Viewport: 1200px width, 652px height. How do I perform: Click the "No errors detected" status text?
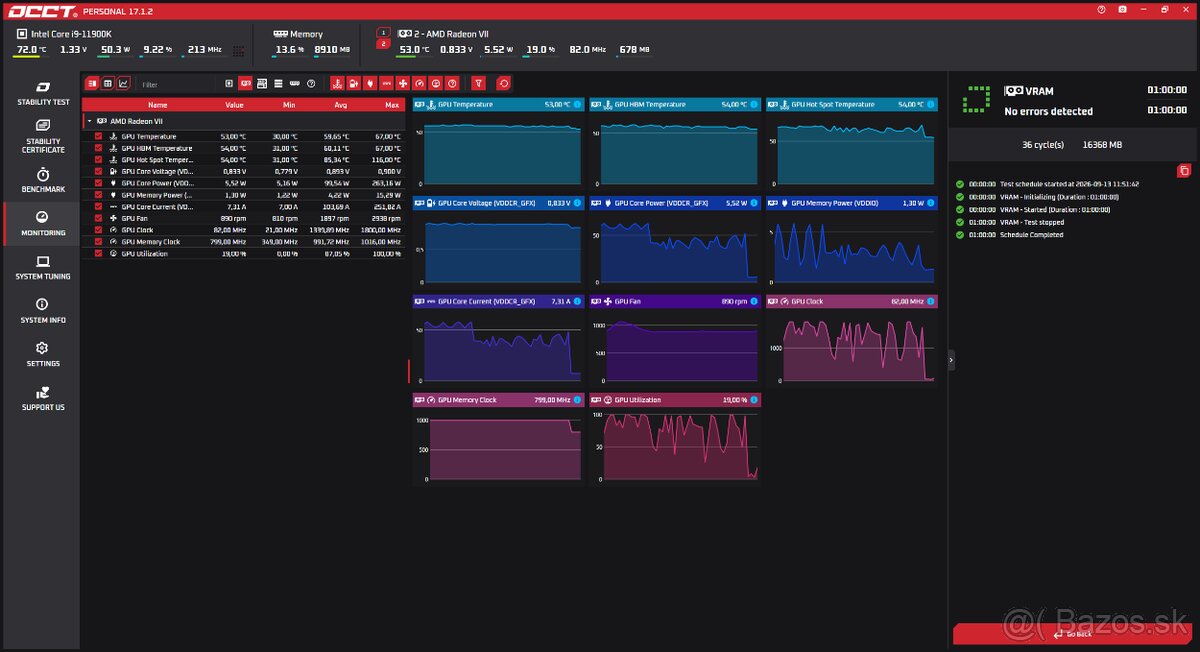point(1048,111)
